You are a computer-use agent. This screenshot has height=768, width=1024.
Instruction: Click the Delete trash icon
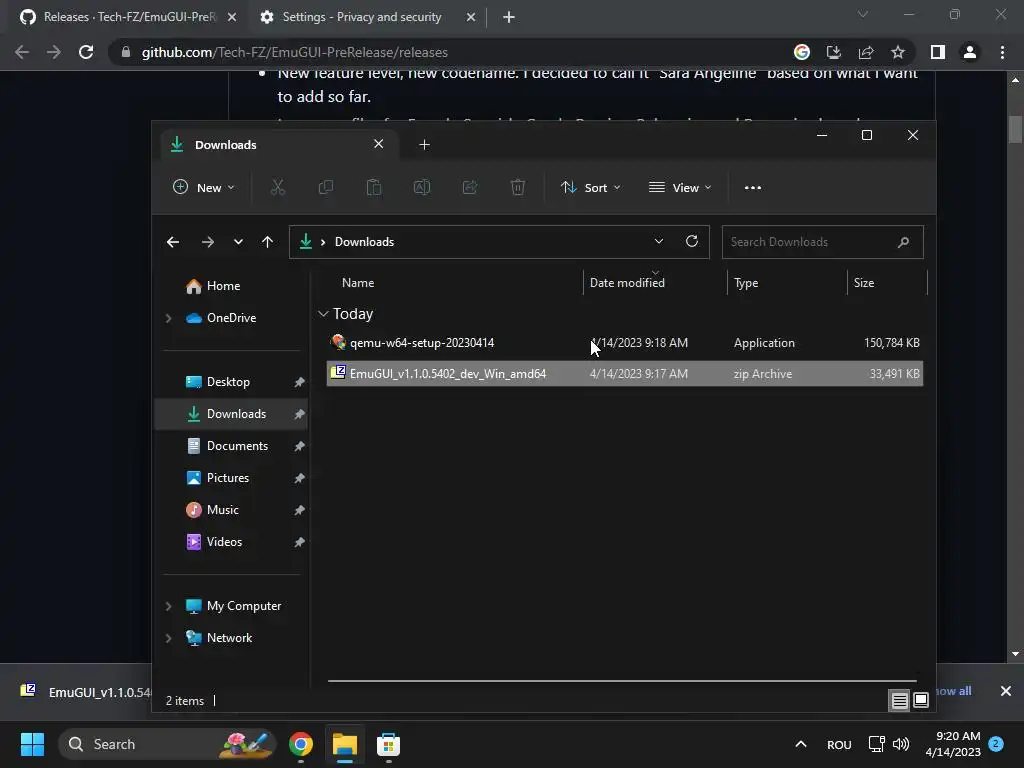pos(517,187)
